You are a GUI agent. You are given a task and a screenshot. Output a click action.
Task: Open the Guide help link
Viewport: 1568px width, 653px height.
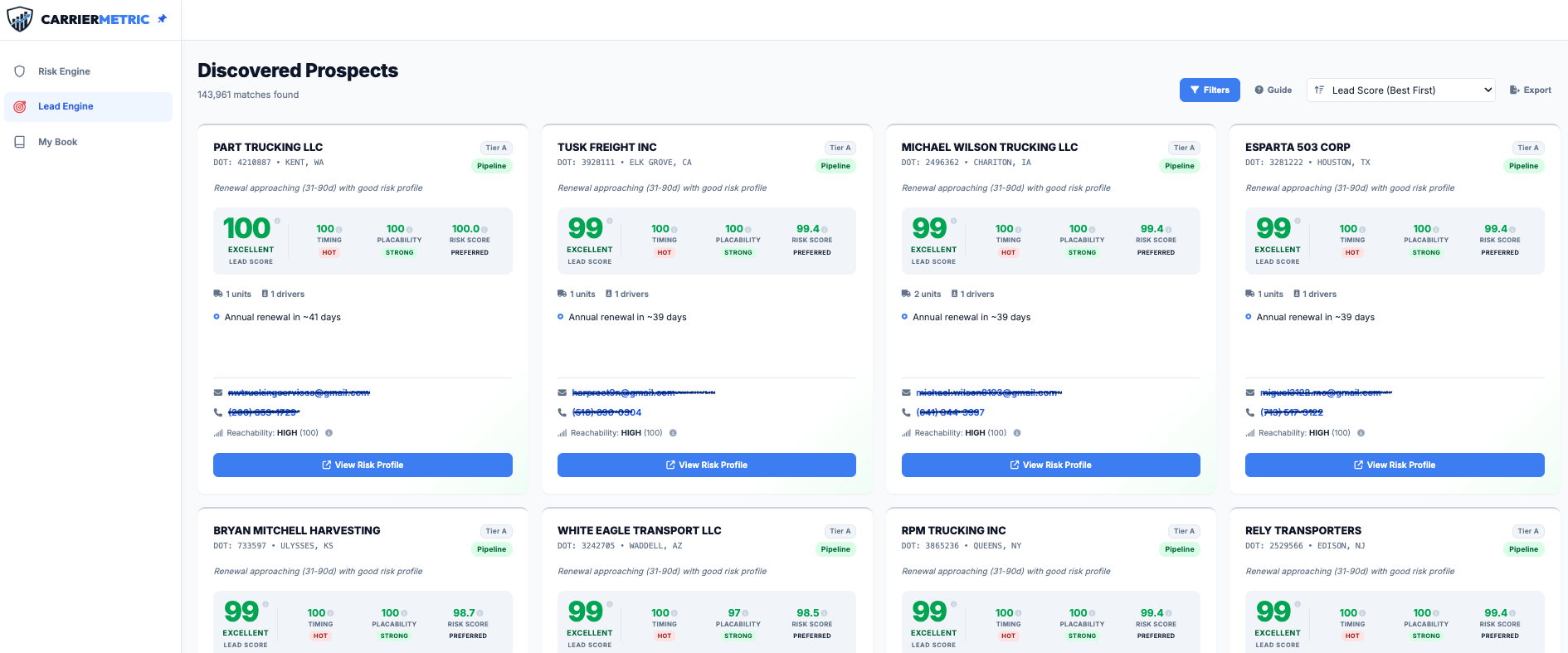1273,90
